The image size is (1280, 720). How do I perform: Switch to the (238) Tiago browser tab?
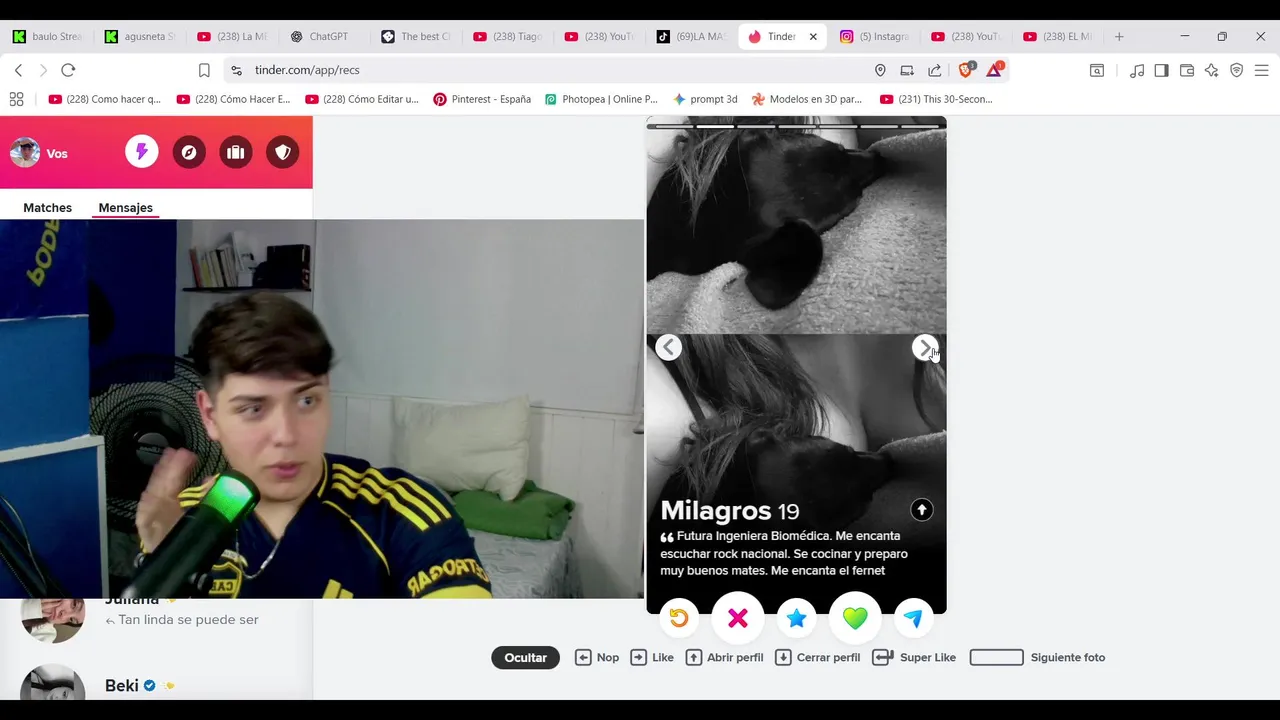click(508, 36)
